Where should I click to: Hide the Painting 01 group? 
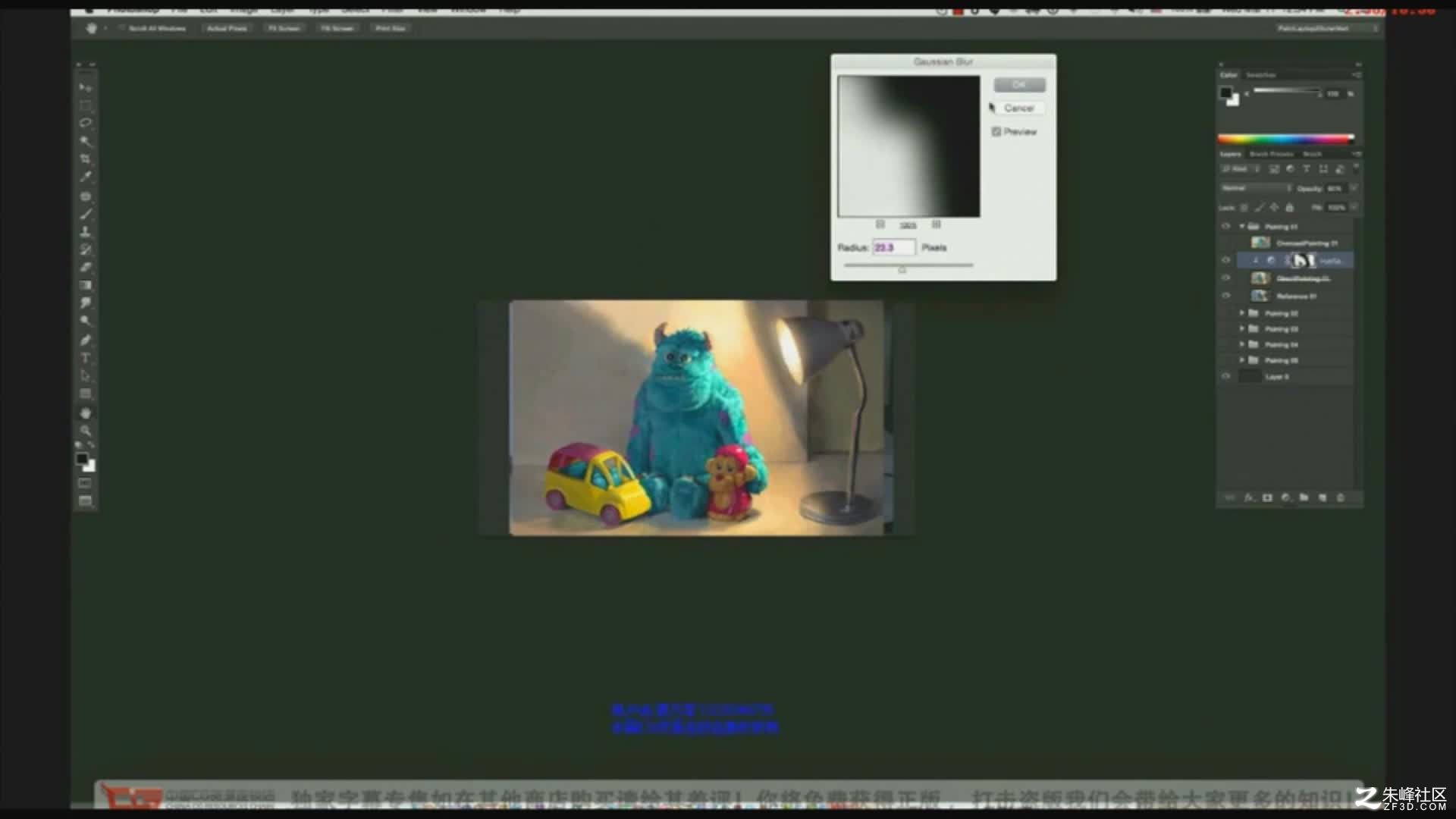point(1225,227)
